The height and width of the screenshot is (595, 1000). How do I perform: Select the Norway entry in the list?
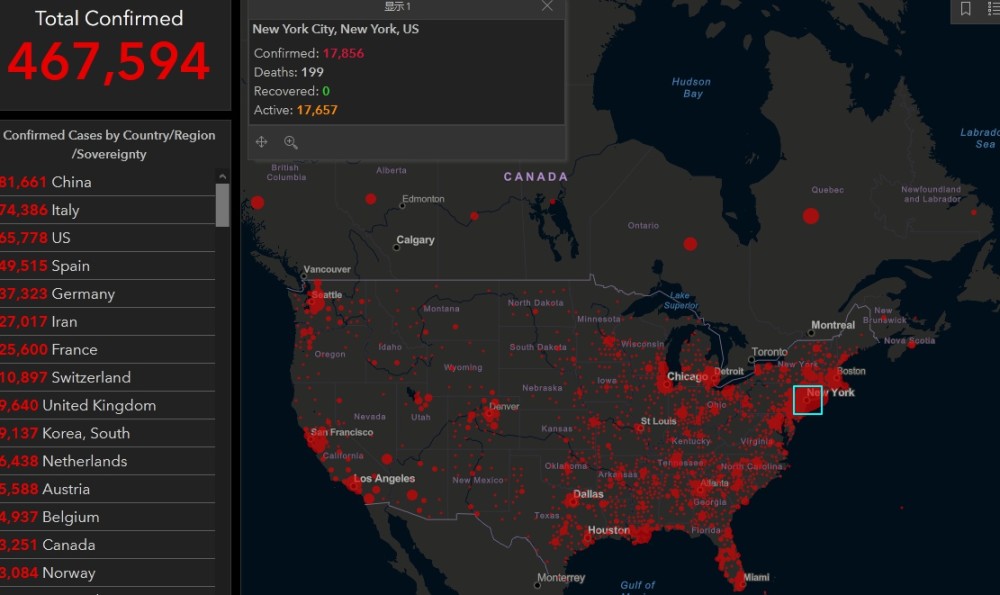point(68,573)
